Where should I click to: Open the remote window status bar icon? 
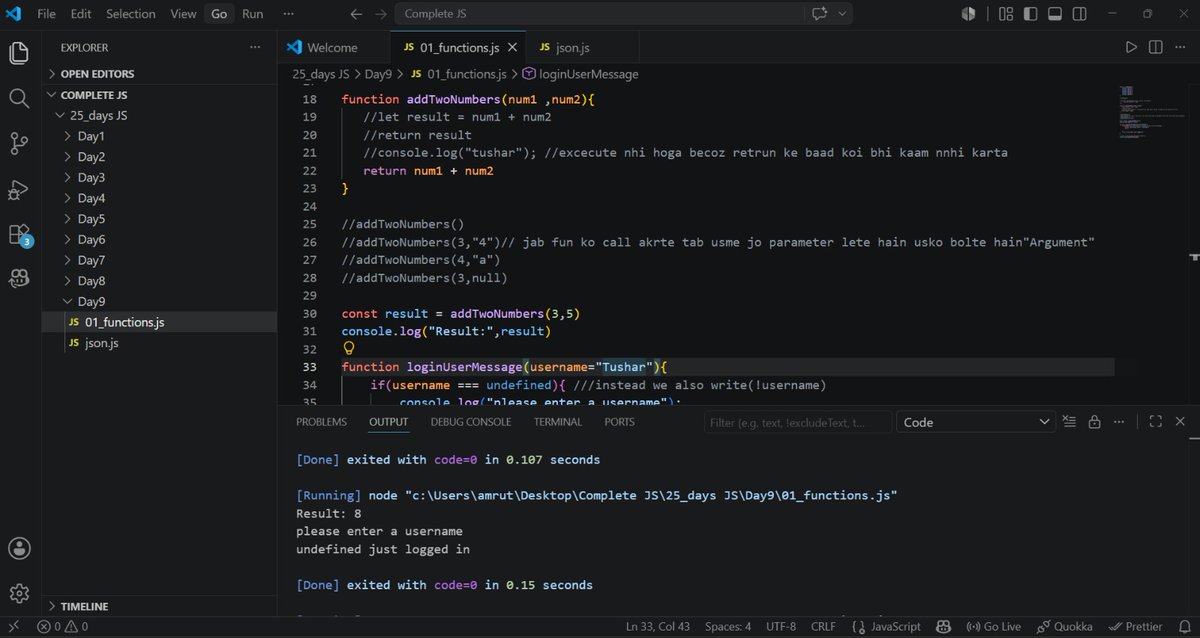pyautogui.click(x=14, y=627)
